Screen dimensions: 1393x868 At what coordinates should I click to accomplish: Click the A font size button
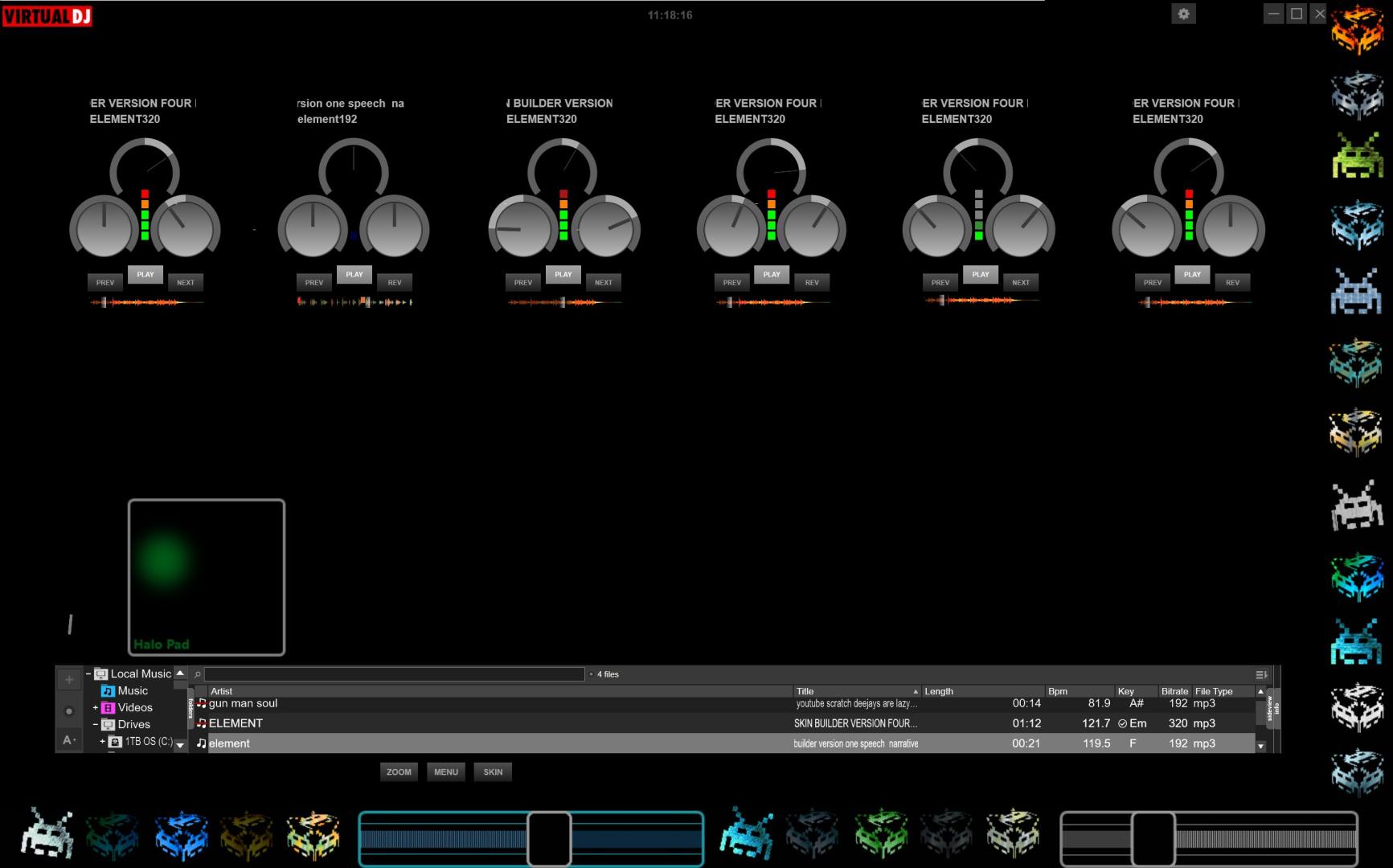point(69,739)
